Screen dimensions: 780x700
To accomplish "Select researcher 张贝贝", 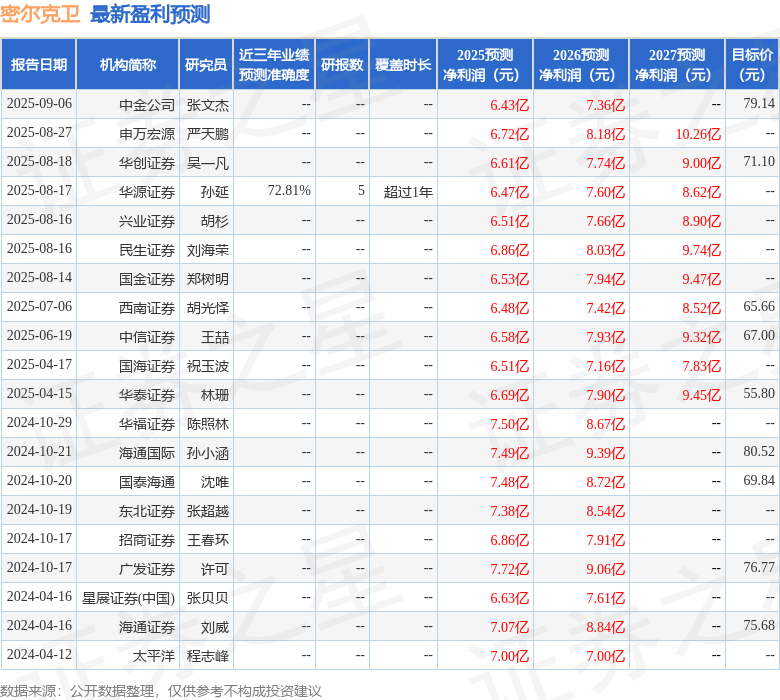I will tap(208, 598).
